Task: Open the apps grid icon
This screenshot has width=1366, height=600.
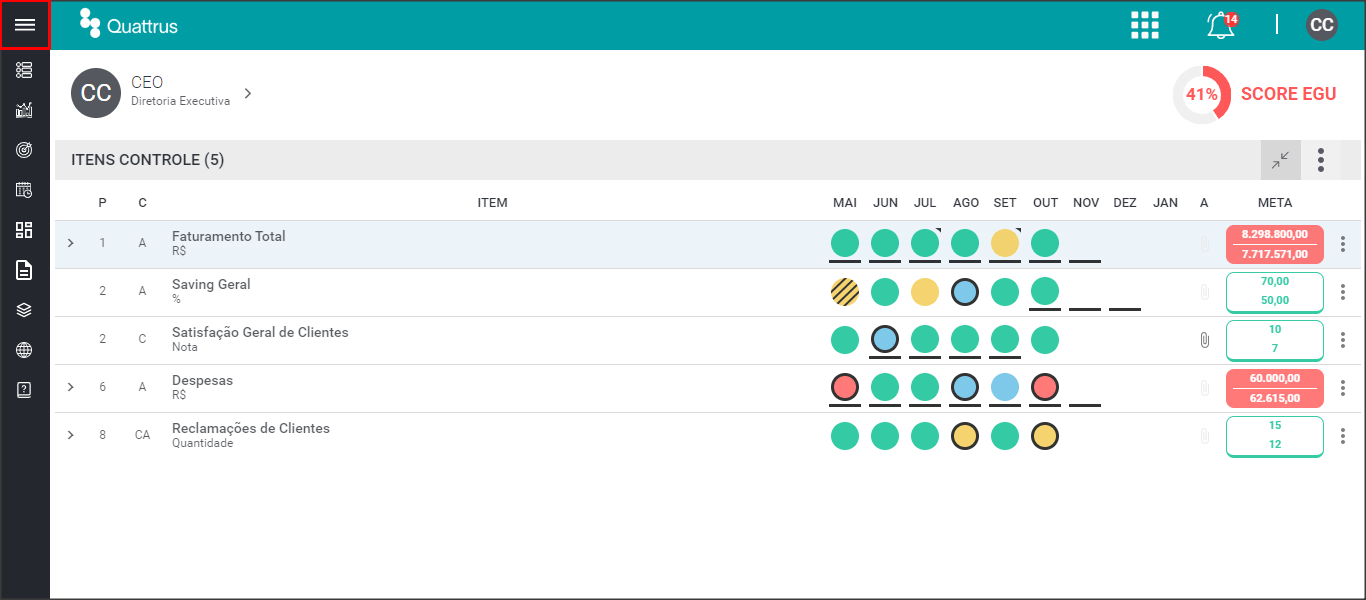Action: (x=1145, y=25)
